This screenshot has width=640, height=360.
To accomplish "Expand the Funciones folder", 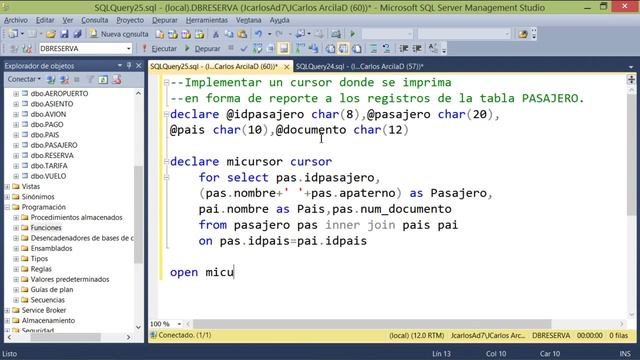I will 16,228.
